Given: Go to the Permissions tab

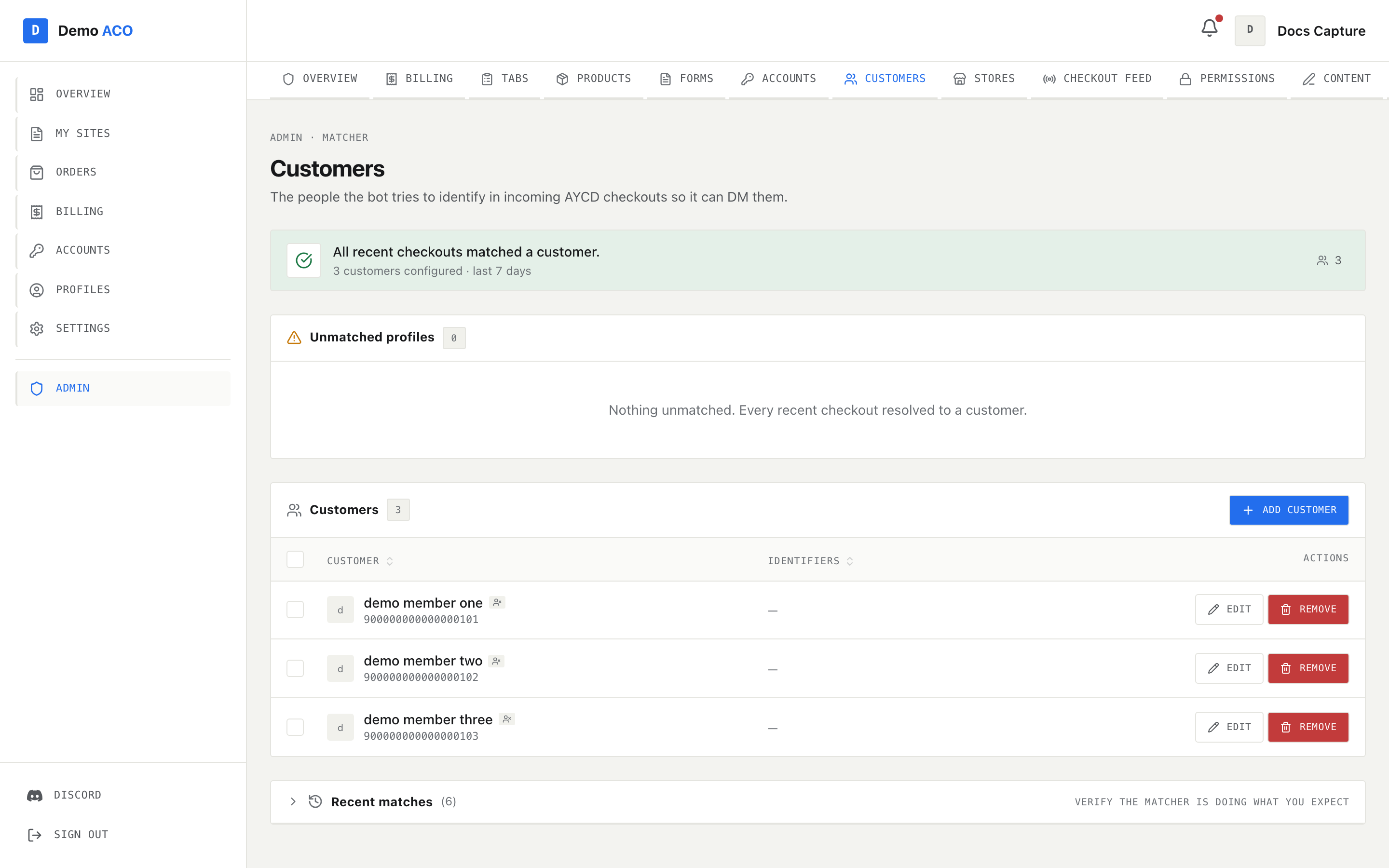Looking at the screenshot, I should click(x=1226, y=79).
